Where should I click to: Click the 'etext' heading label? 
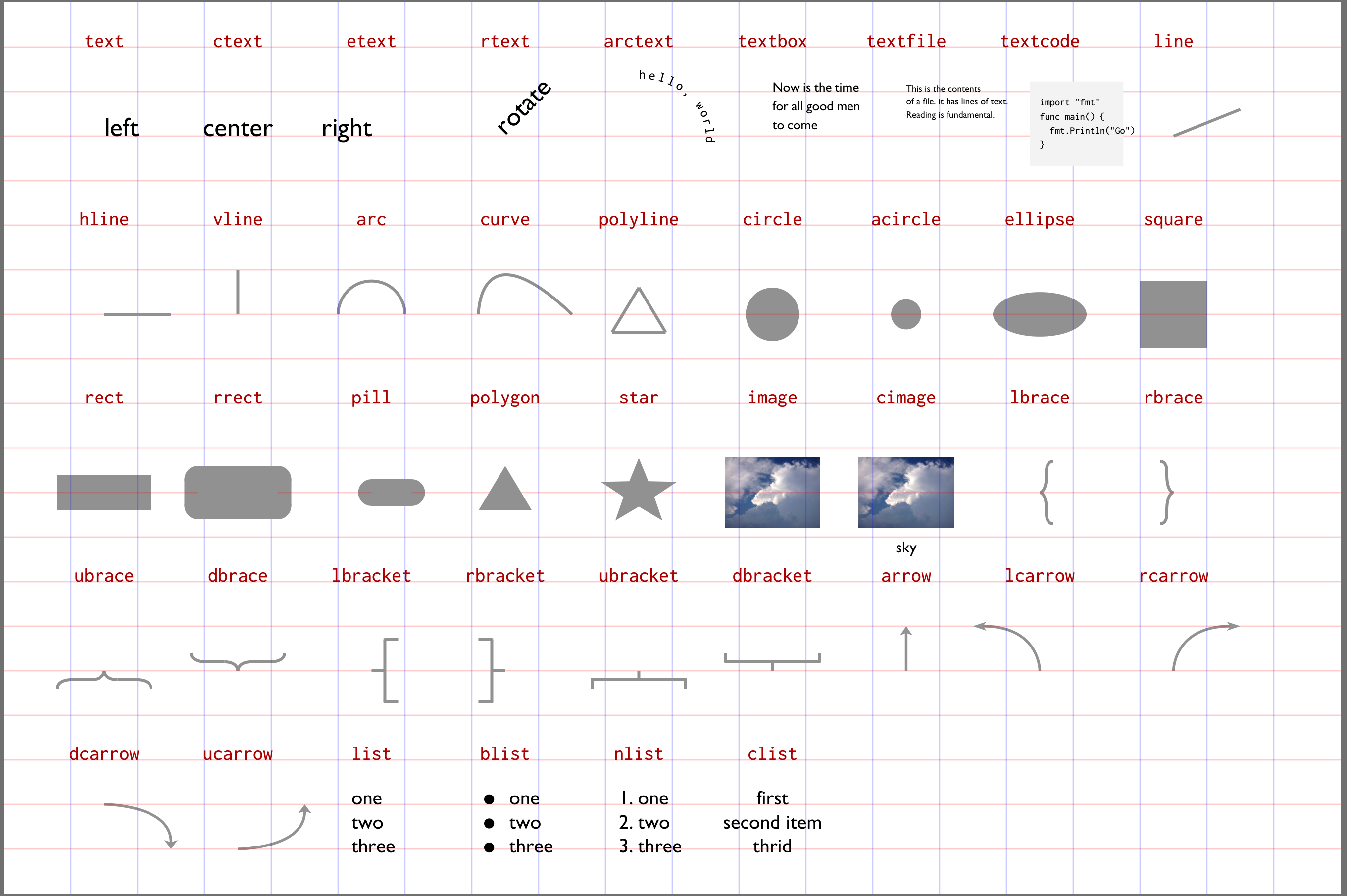pos(371,41)
